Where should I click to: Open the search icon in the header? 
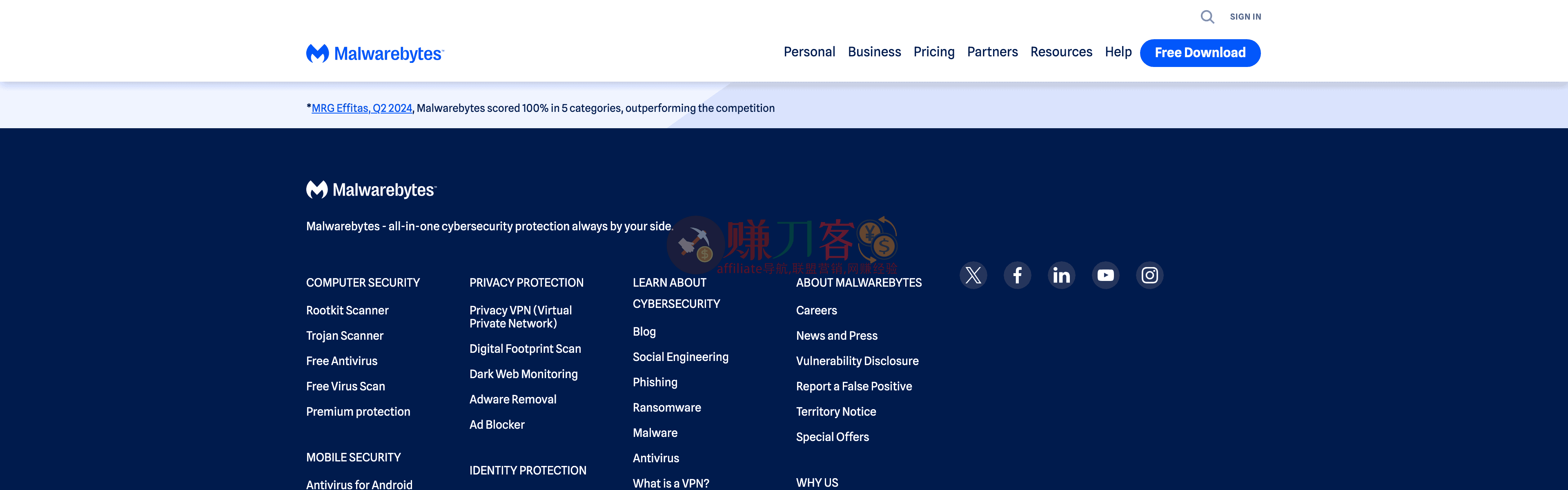[1207, 17]
